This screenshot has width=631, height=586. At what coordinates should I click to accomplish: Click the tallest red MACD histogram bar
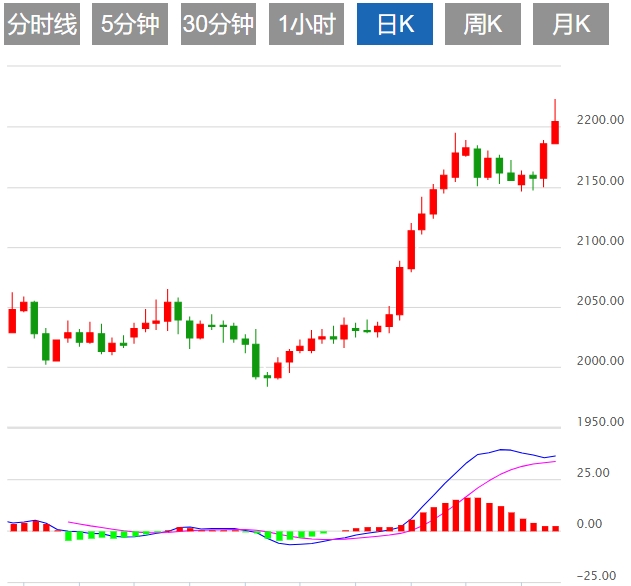pos(478,514)
